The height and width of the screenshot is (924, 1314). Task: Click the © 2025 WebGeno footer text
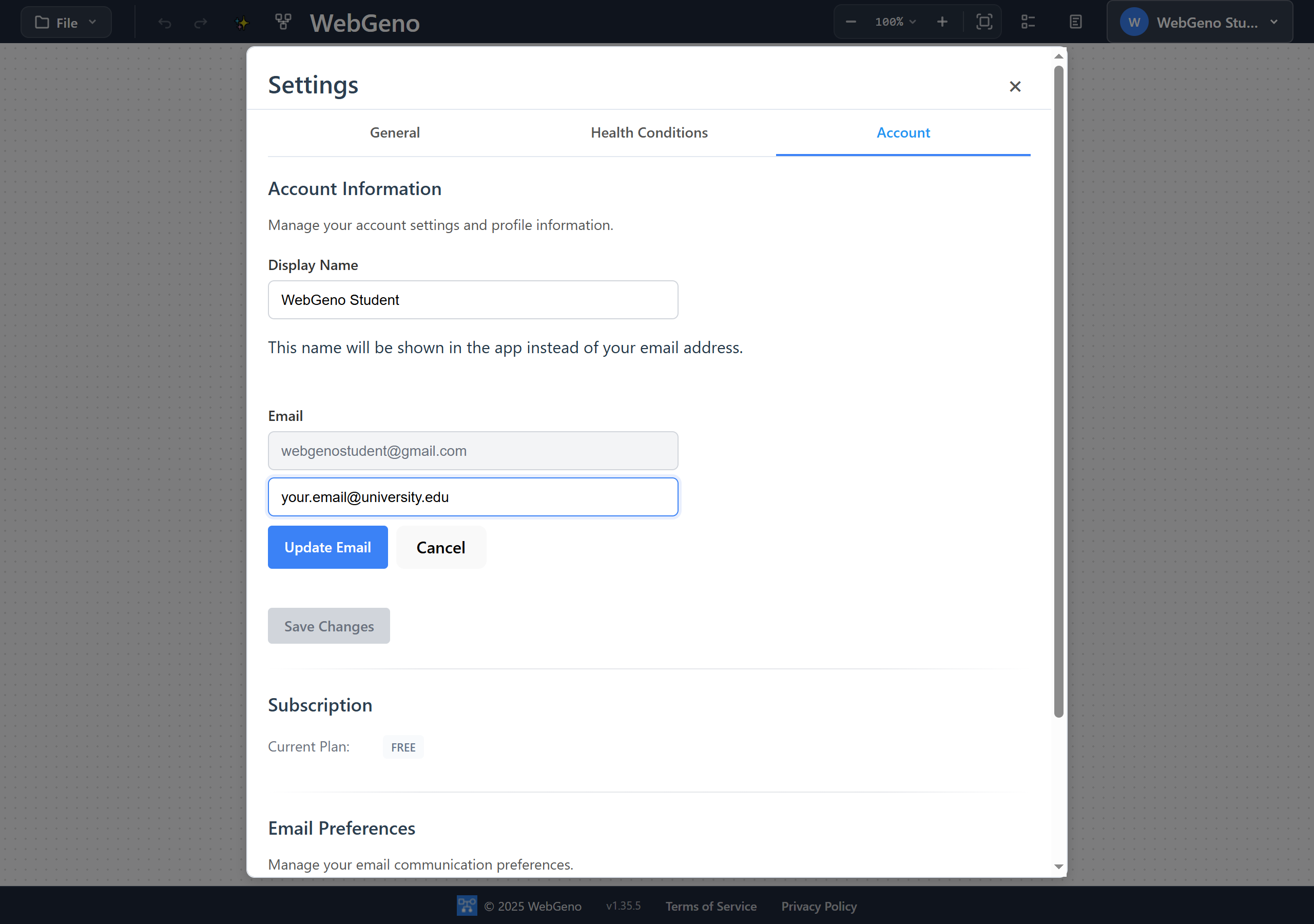(533, 906)
